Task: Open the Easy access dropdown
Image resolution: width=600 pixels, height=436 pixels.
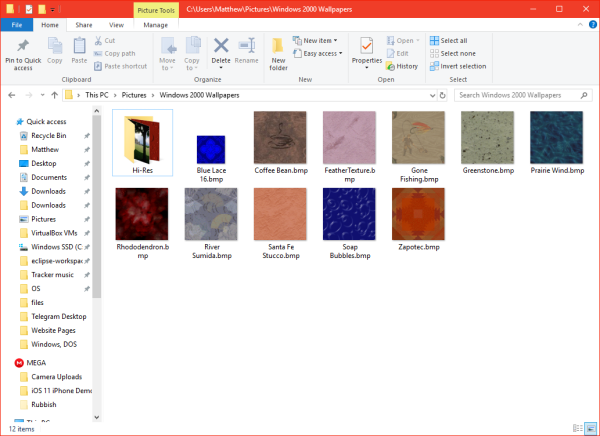Action: click(320, 53)
